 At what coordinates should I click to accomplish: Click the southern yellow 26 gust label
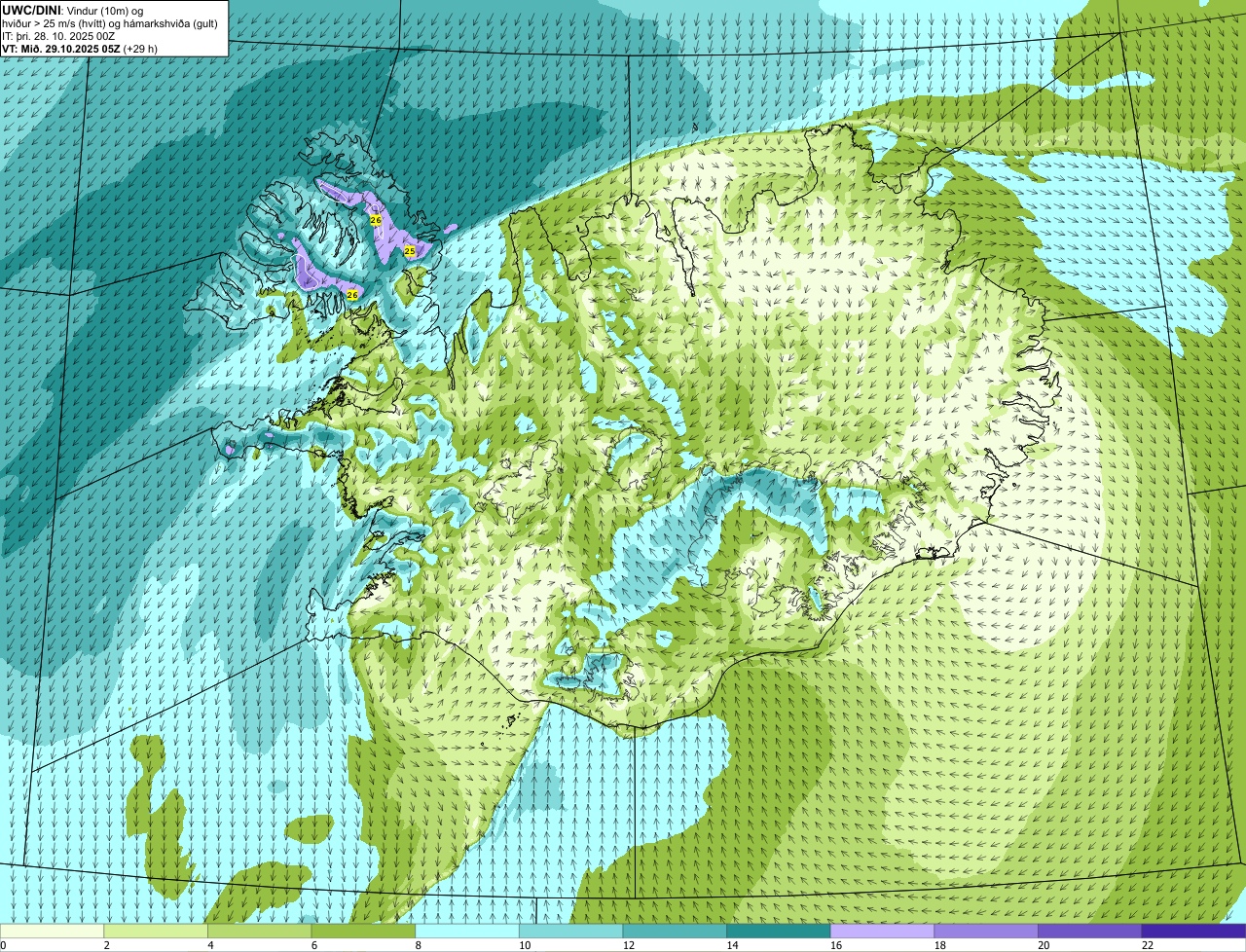click(352, 294)
